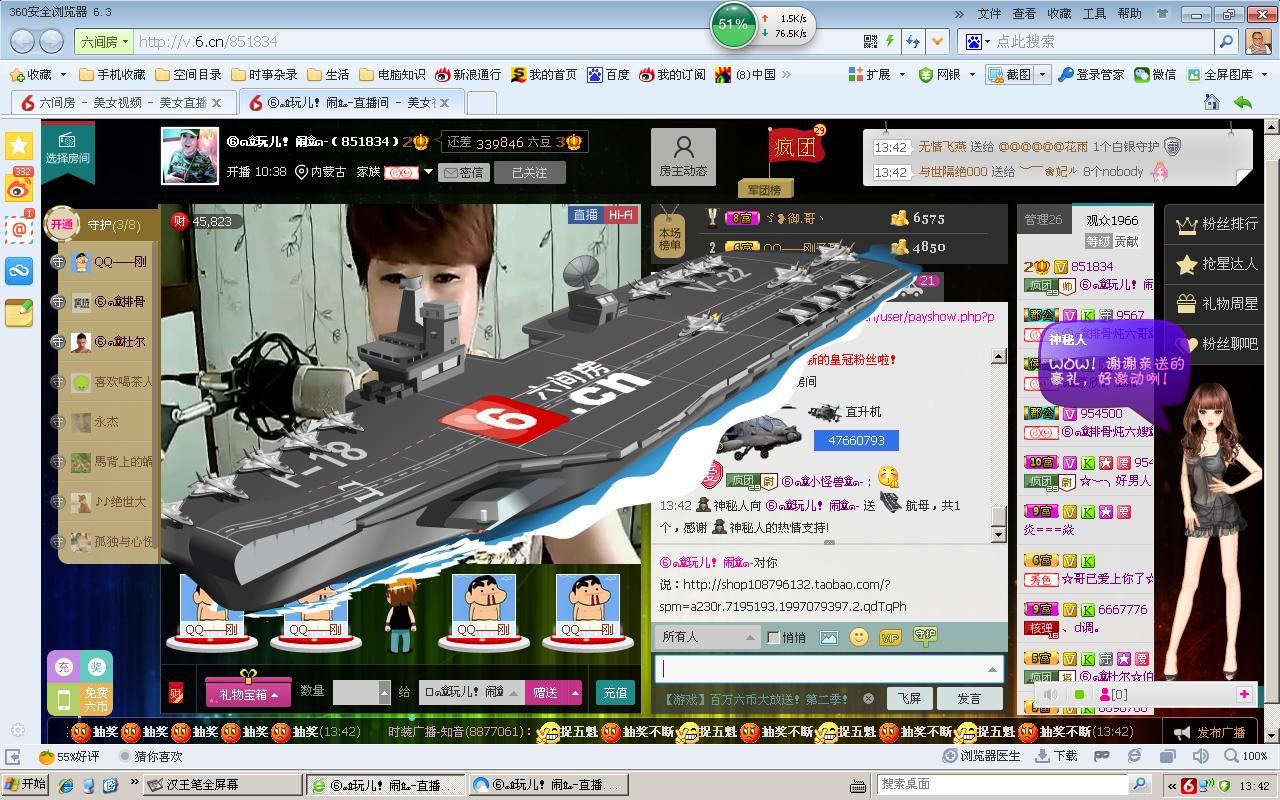The image size is (1280, 800).
Task: Open the gift 数量 quantity dropdown
Action: (383, 692)
